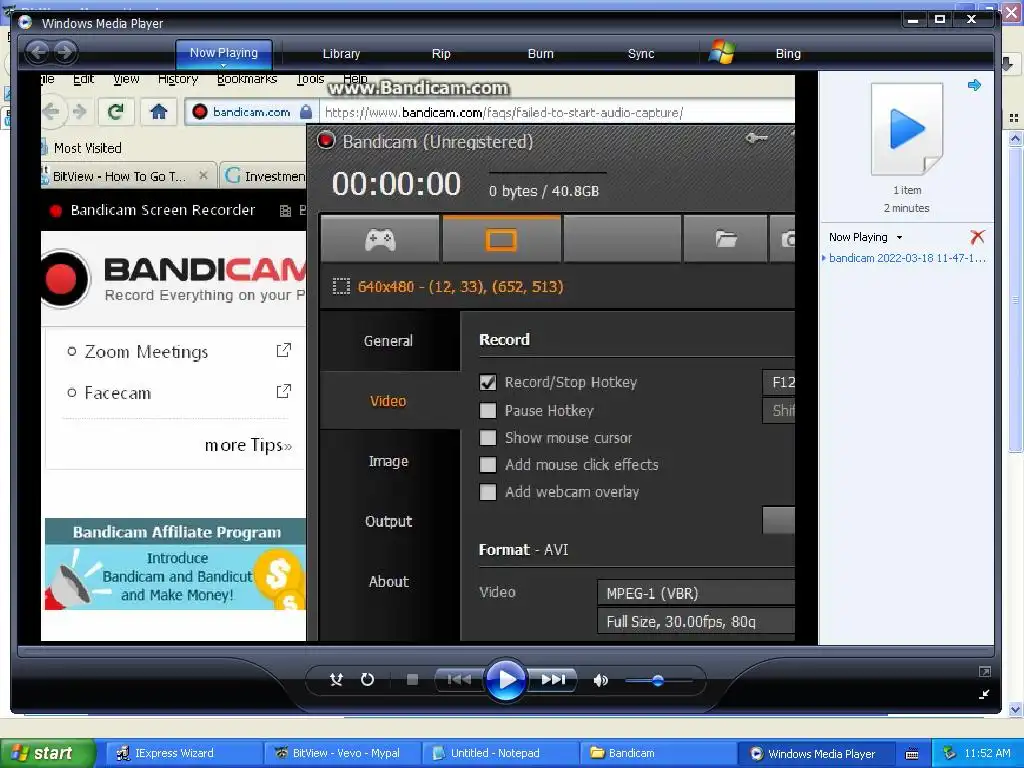This screenshot has height=768, width=1024.
Task: Click the '2 minutes' duration text
Action: click(906, 208)
